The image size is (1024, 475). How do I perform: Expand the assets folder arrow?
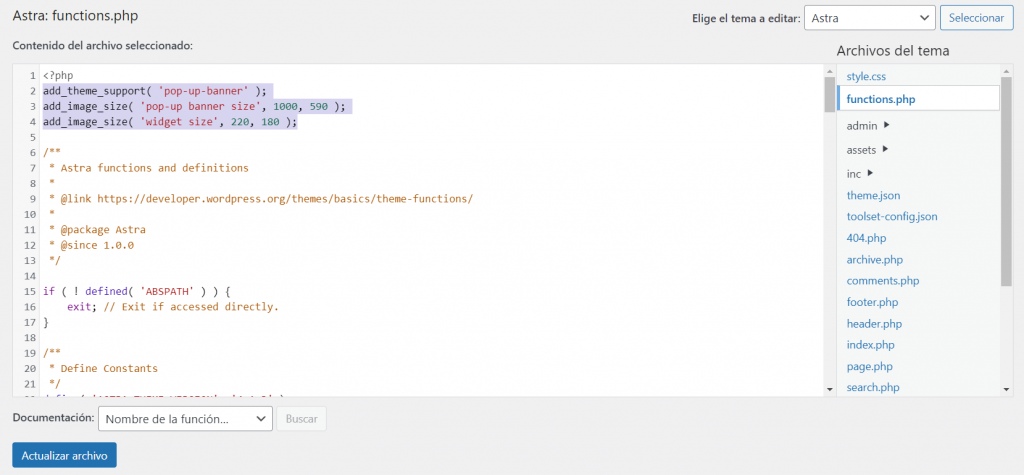point(886,150)
